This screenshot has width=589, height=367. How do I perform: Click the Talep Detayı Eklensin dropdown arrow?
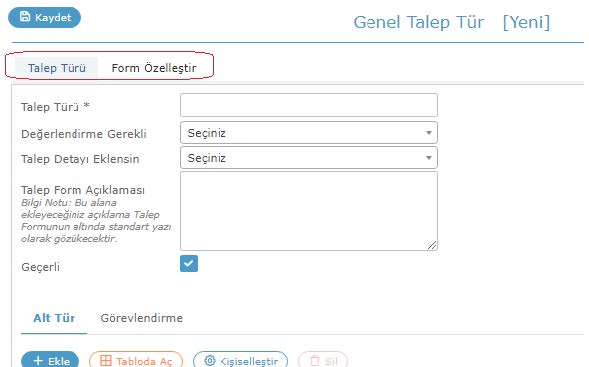[429, 158]
